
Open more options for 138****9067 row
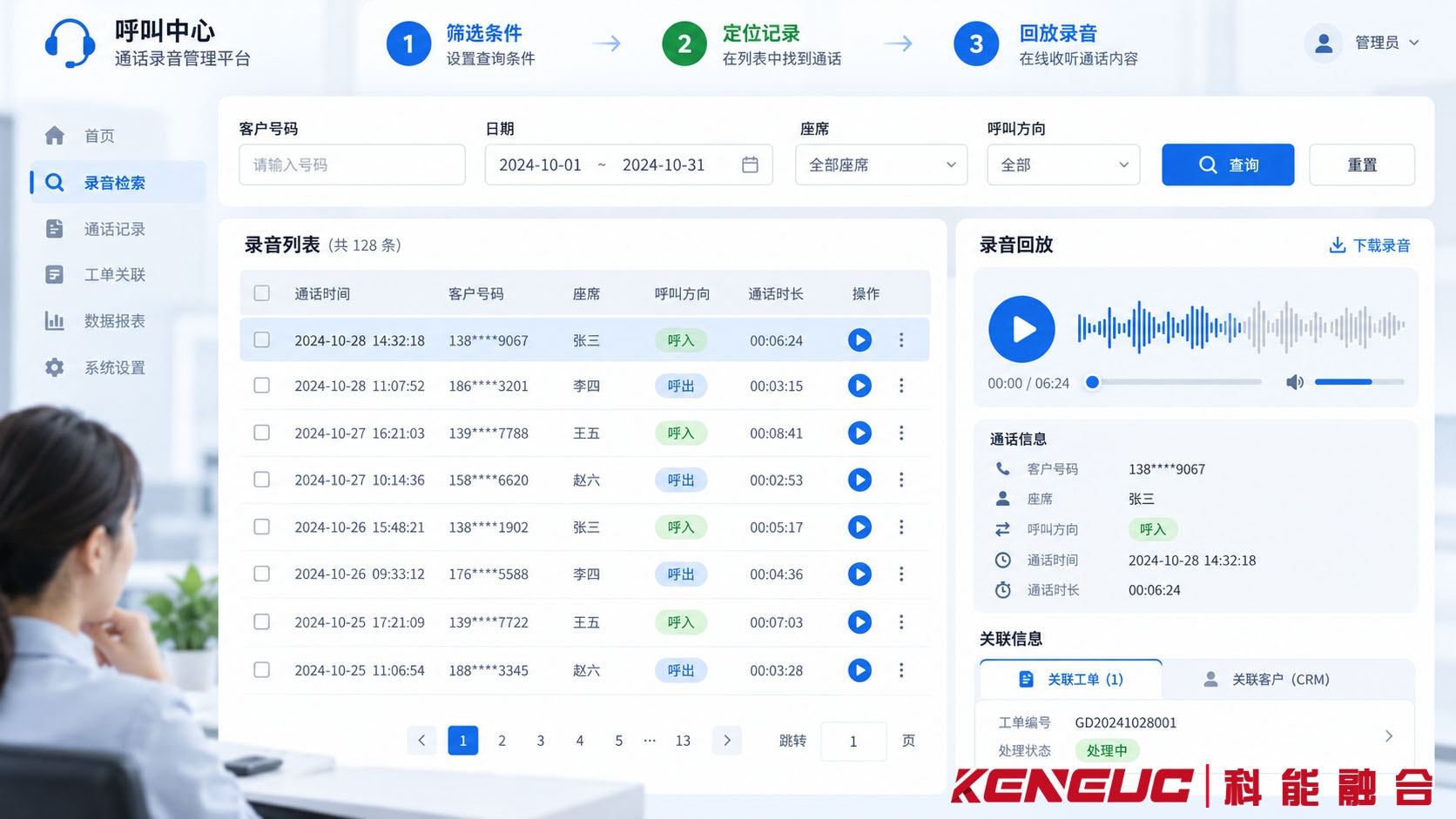point(901,340)
